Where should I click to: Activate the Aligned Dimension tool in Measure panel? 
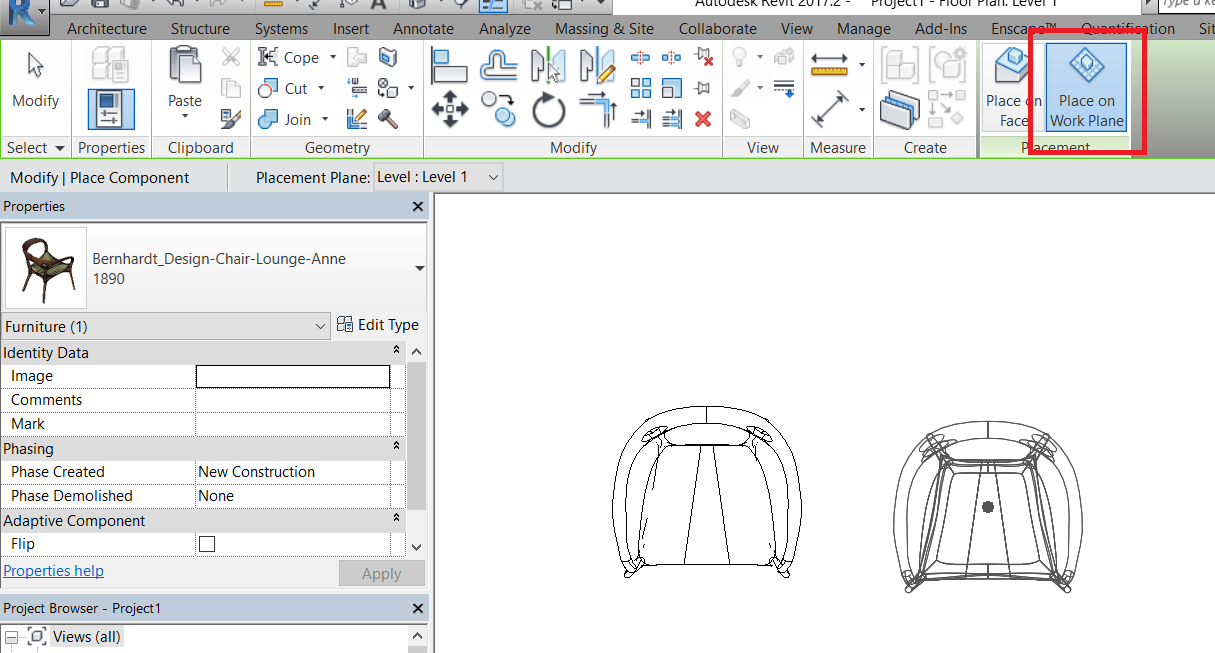[x=831, y=63]
